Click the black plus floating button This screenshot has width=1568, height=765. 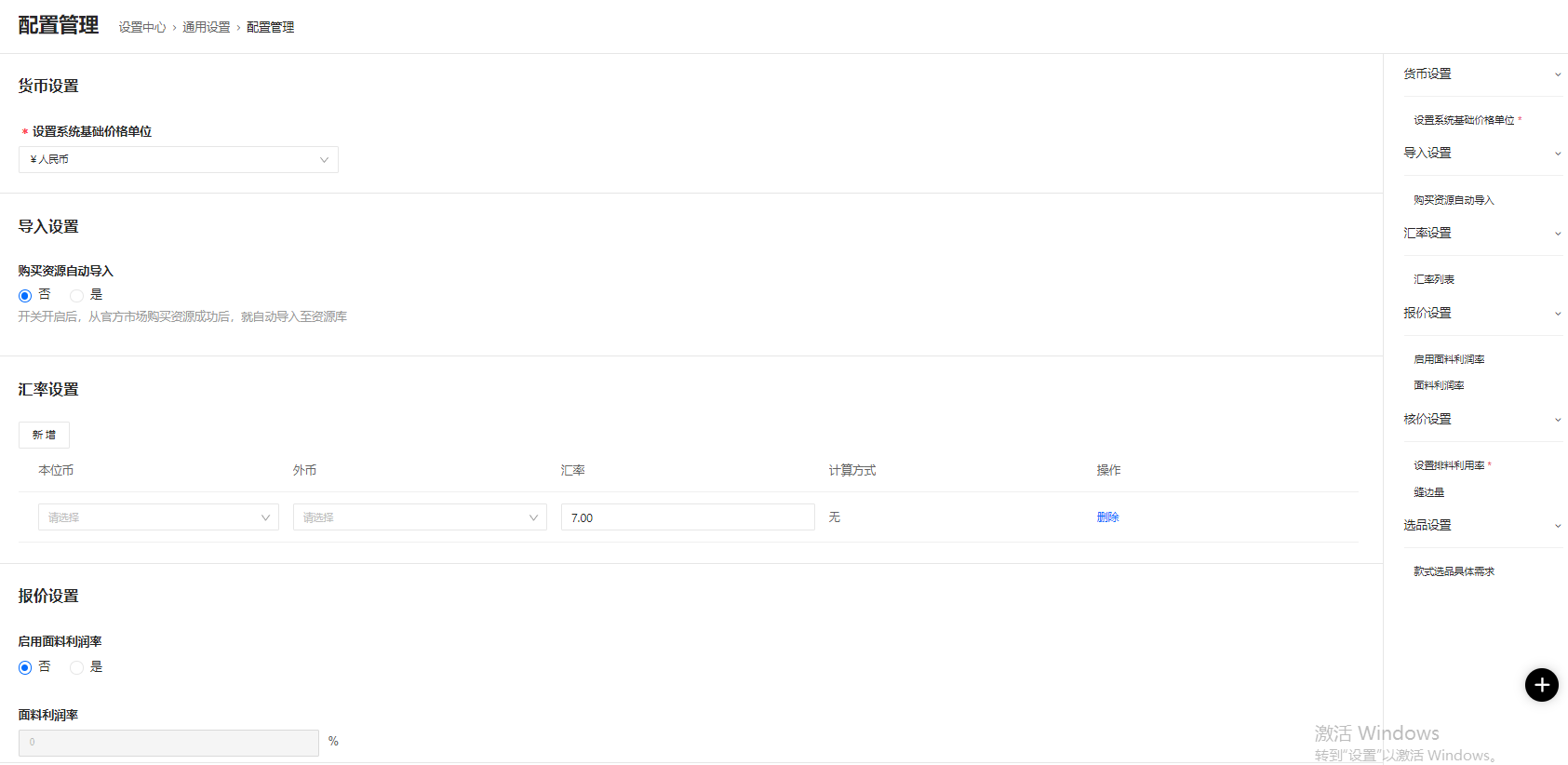pos(1541,685)
